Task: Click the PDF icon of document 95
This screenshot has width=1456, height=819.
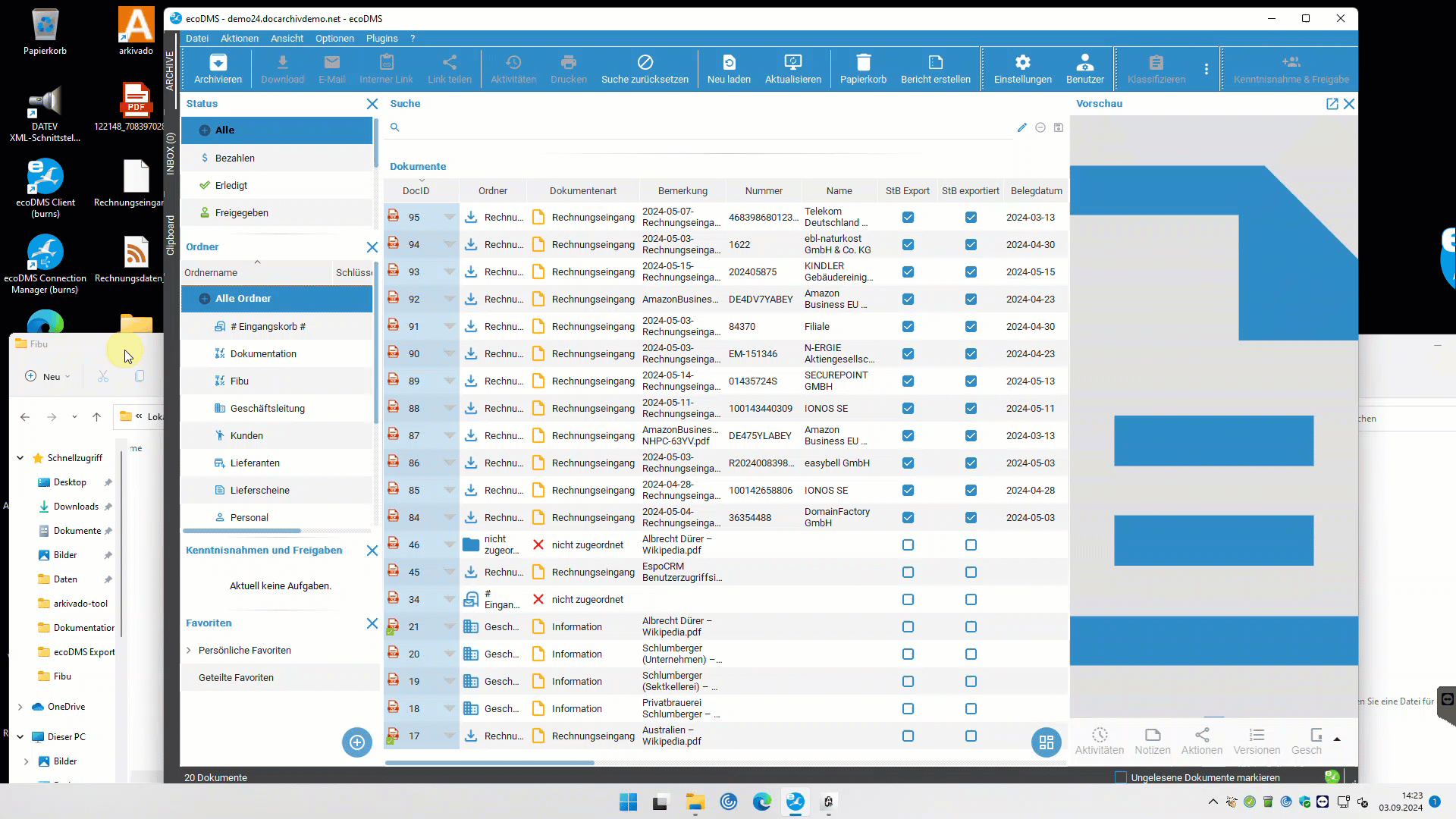Action: 393,216
